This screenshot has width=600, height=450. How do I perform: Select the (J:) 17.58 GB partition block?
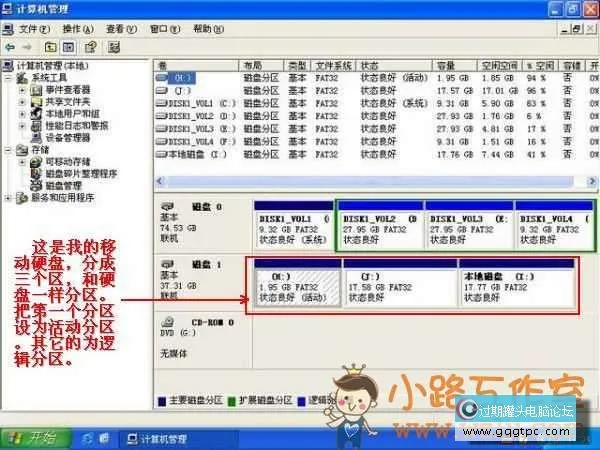400,283
